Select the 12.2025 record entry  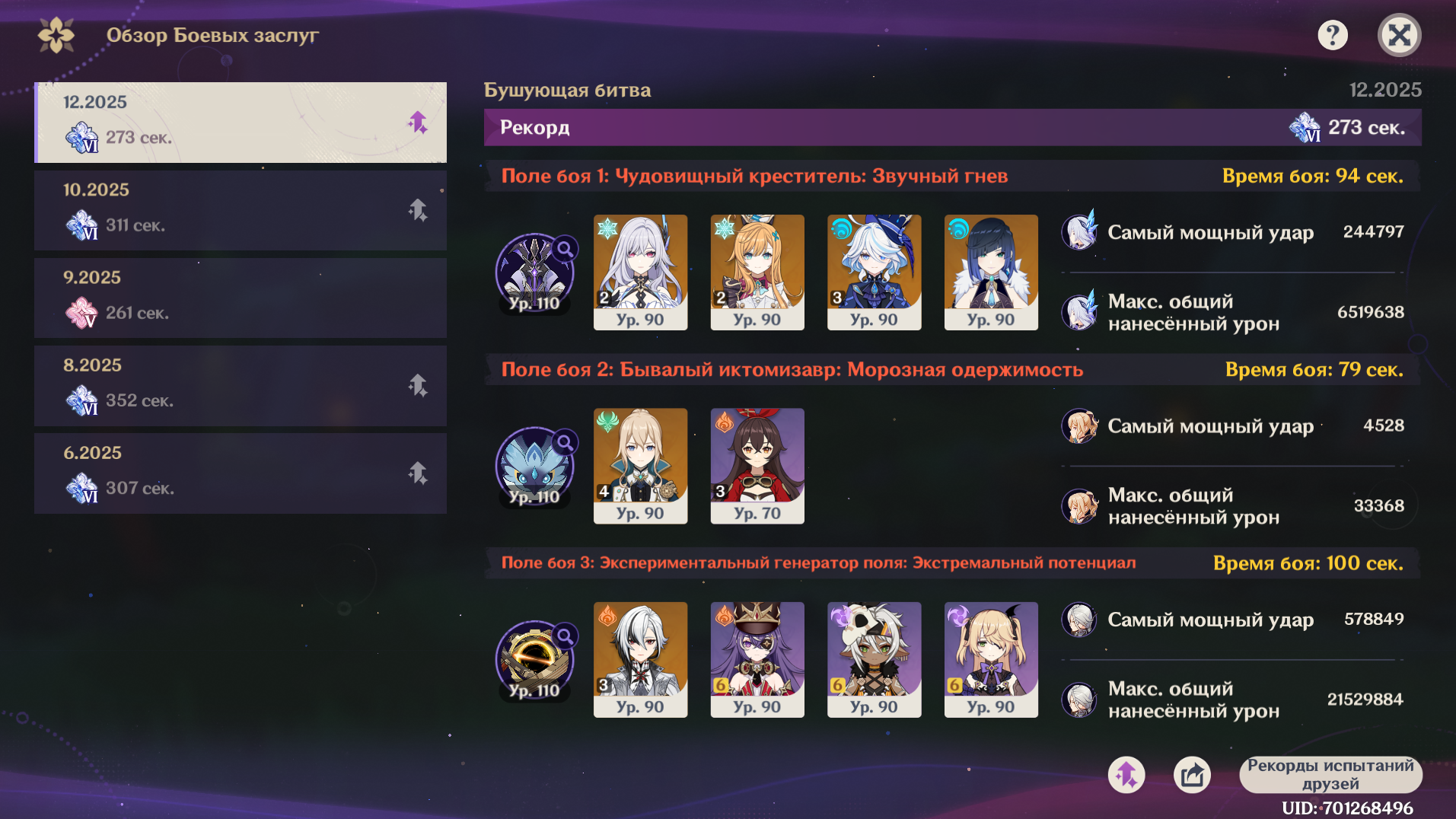coord(241,123)
